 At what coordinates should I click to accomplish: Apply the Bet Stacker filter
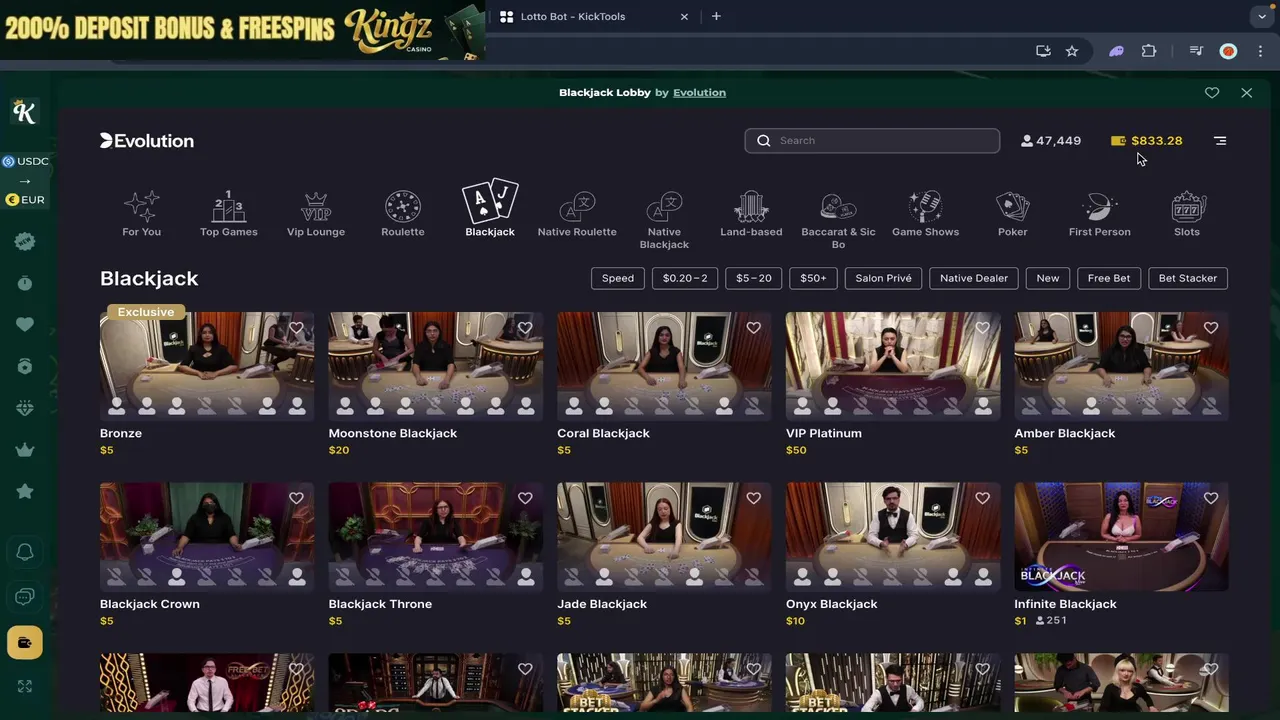[x=1188, y=278]
